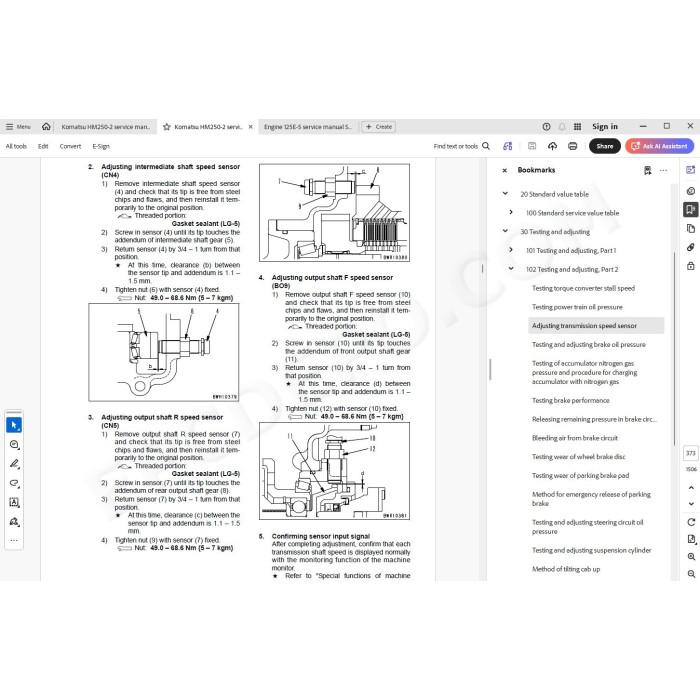Open bookmark Testing power train oil pressure
Image resolution: width=700 pixels, height=700 pixels.
tap(577, 307)
